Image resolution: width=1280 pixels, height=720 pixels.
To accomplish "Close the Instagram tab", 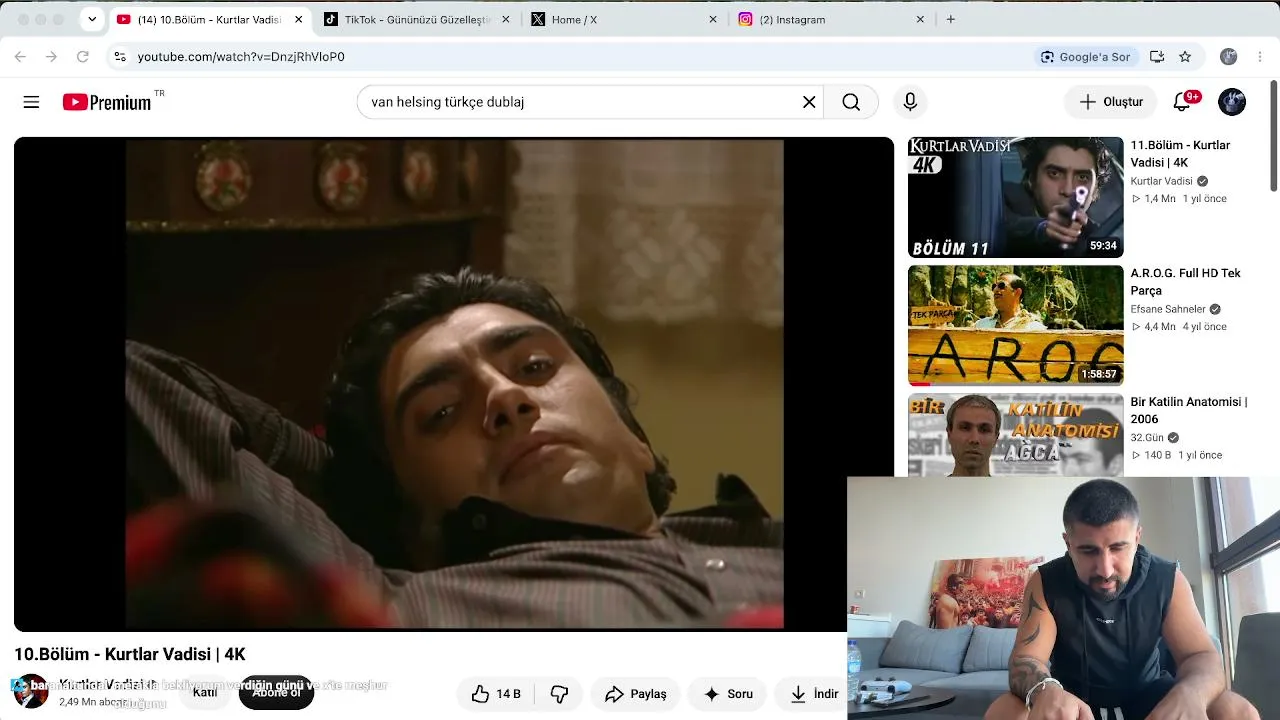I will coord(920,19).
